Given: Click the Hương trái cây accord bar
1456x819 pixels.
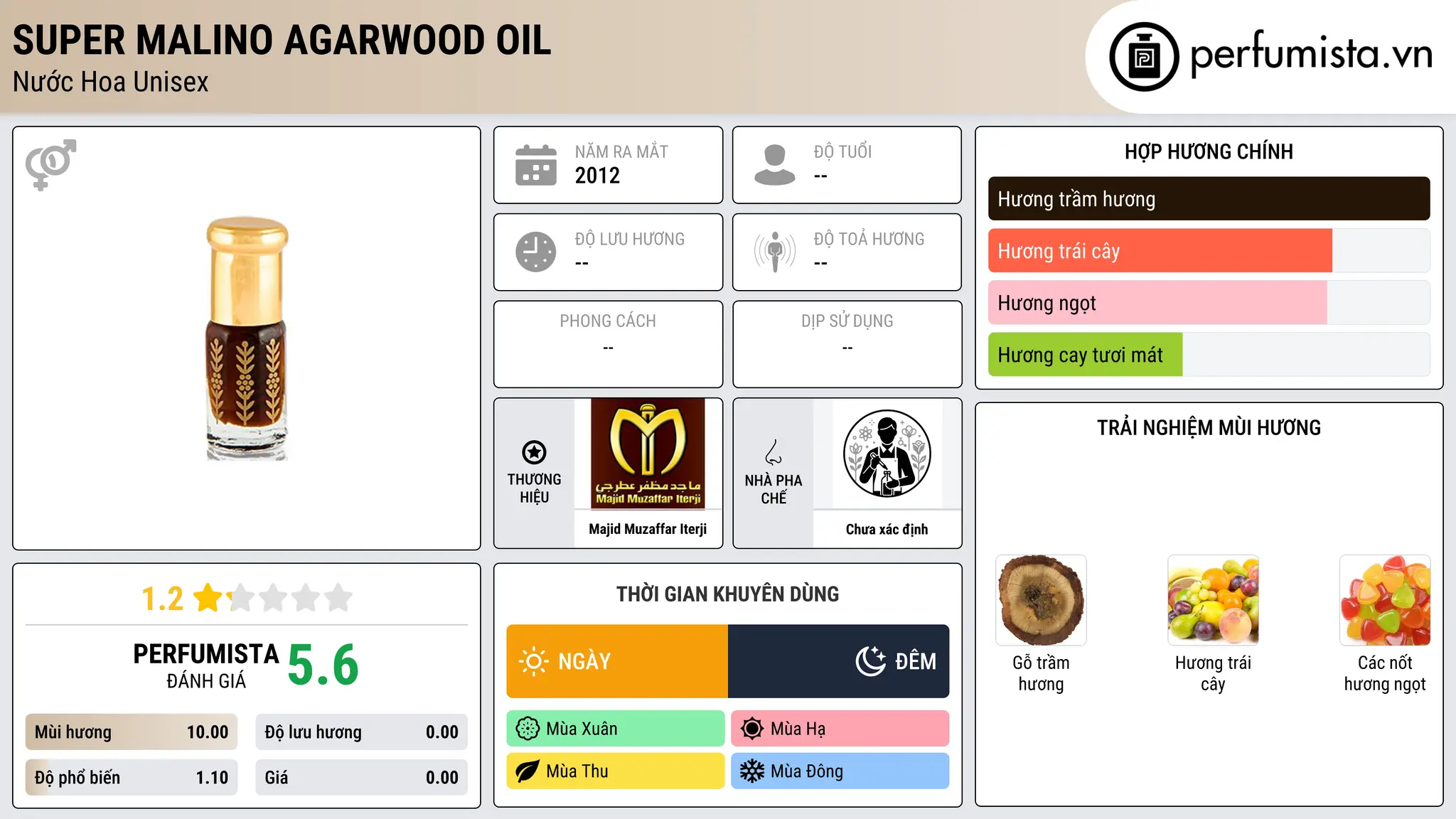Looking at the screenshot, I should tap(1209, 251).
